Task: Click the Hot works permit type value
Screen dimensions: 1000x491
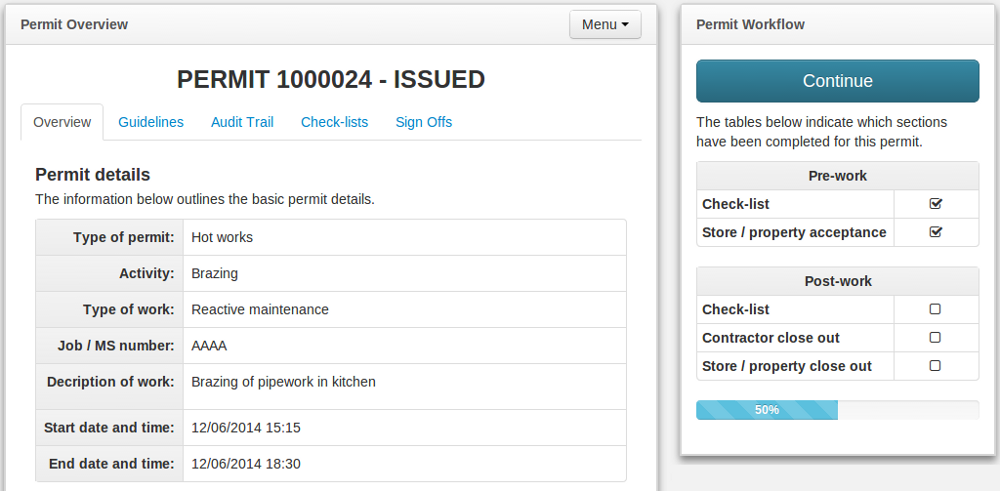Action: click(x=222, y=238)
